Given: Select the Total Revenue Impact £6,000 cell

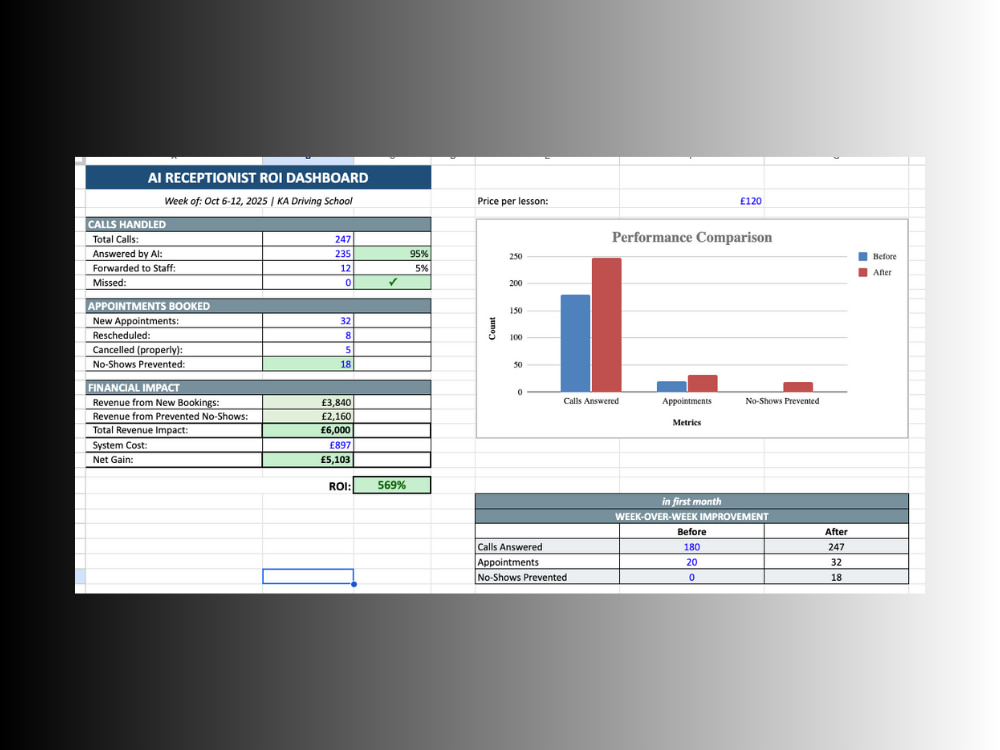Looking at the screenshot, I should pyautogui.click(x=308, y=430).
